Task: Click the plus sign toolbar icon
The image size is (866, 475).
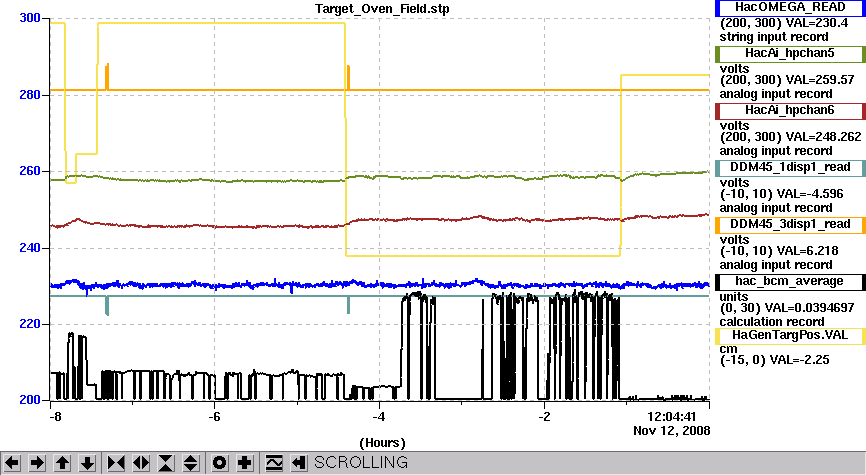Action: (245, 463)
